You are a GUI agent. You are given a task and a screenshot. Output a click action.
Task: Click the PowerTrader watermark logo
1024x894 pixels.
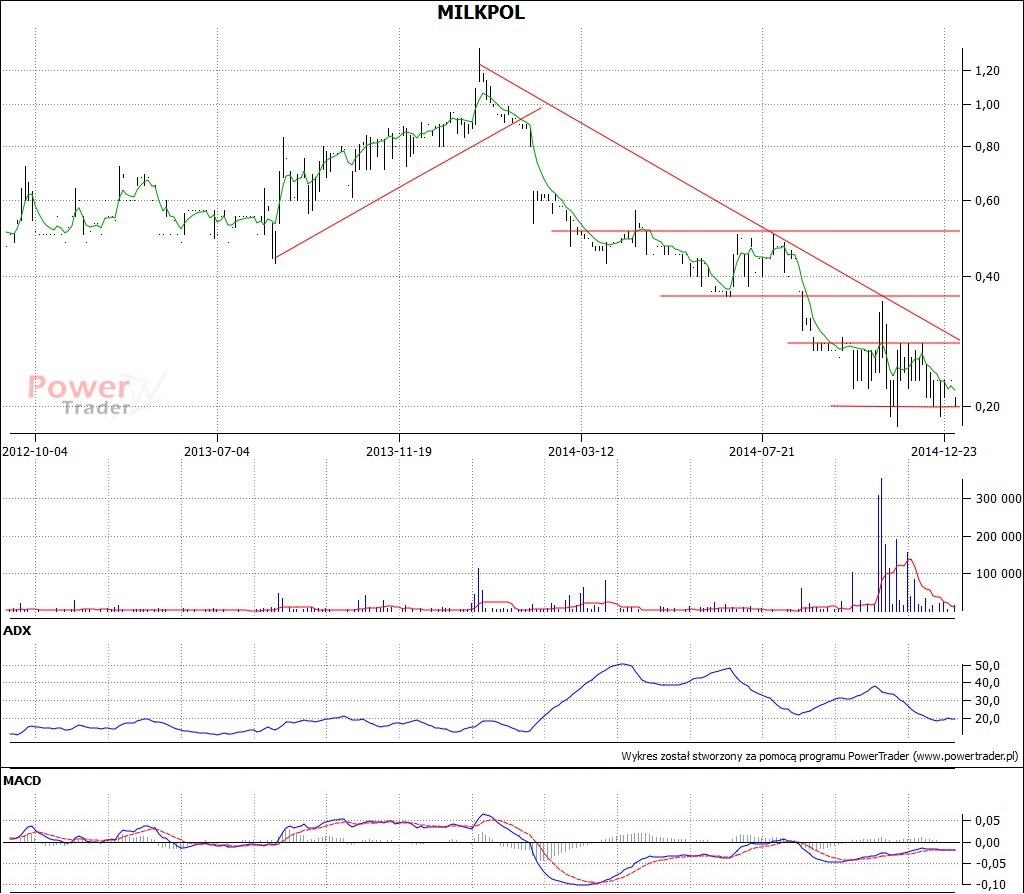(95, 394)
